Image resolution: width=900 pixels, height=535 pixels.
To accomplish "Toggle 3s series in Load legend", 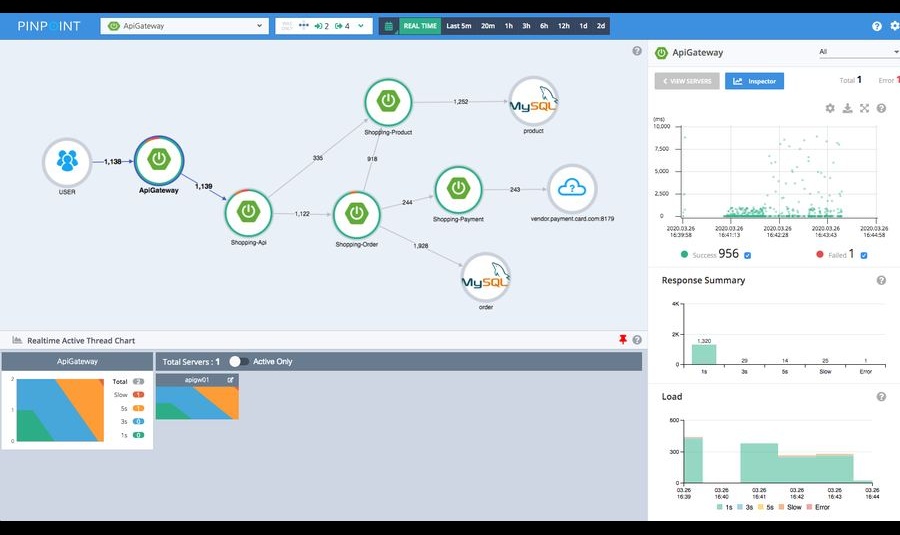I will point(744,507).
